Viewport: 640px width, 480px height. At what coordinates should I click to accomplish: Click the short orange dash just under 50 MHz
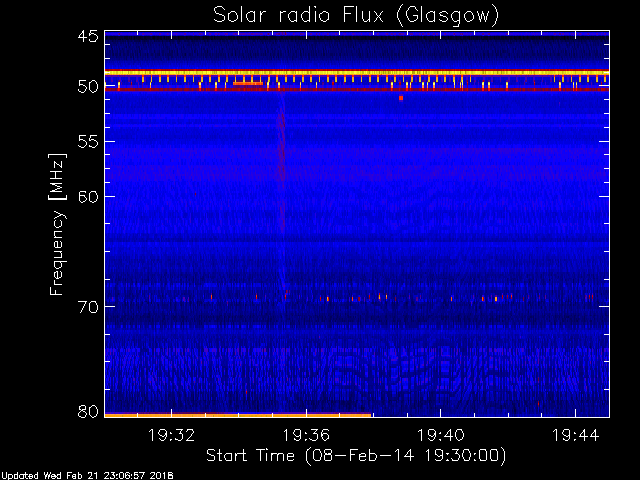pos(248,84)
